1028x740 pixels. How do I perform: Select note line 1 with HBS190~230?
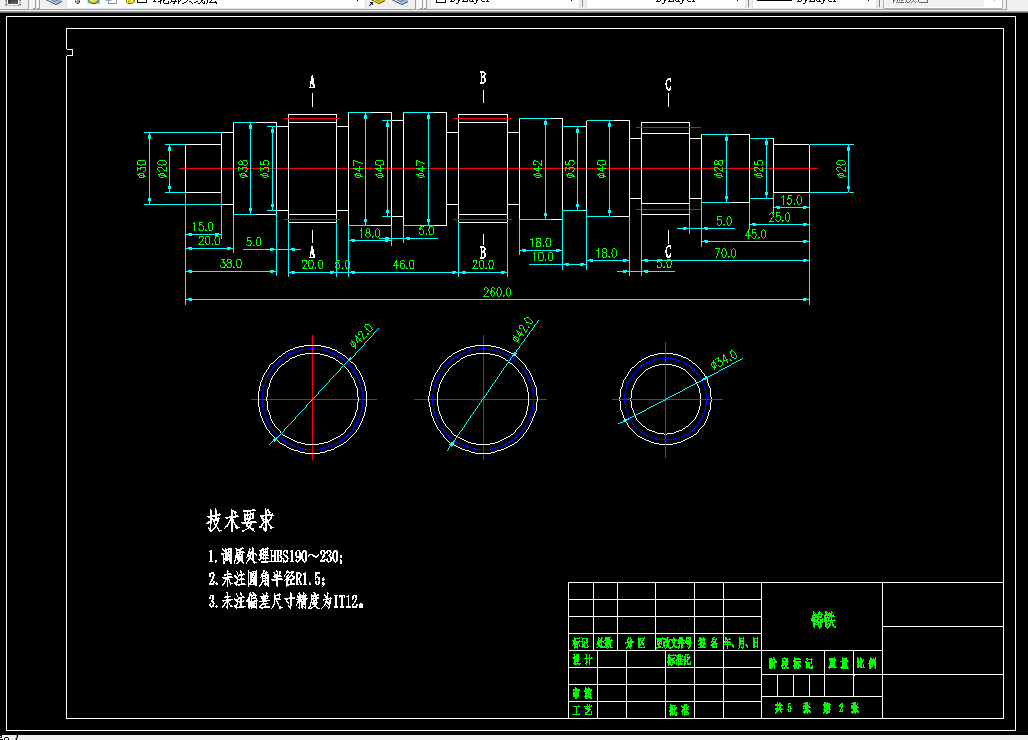275,556
